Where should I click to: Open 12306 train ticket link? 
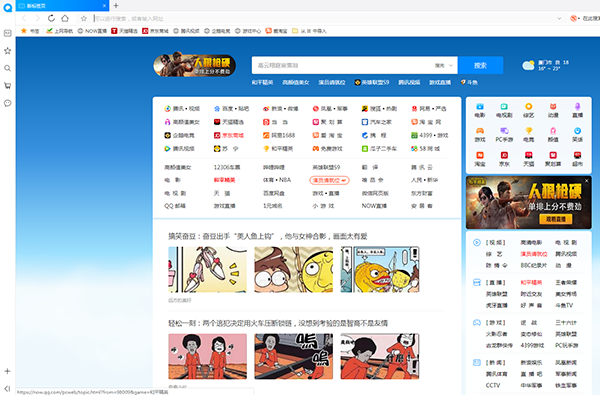(227, 167)
